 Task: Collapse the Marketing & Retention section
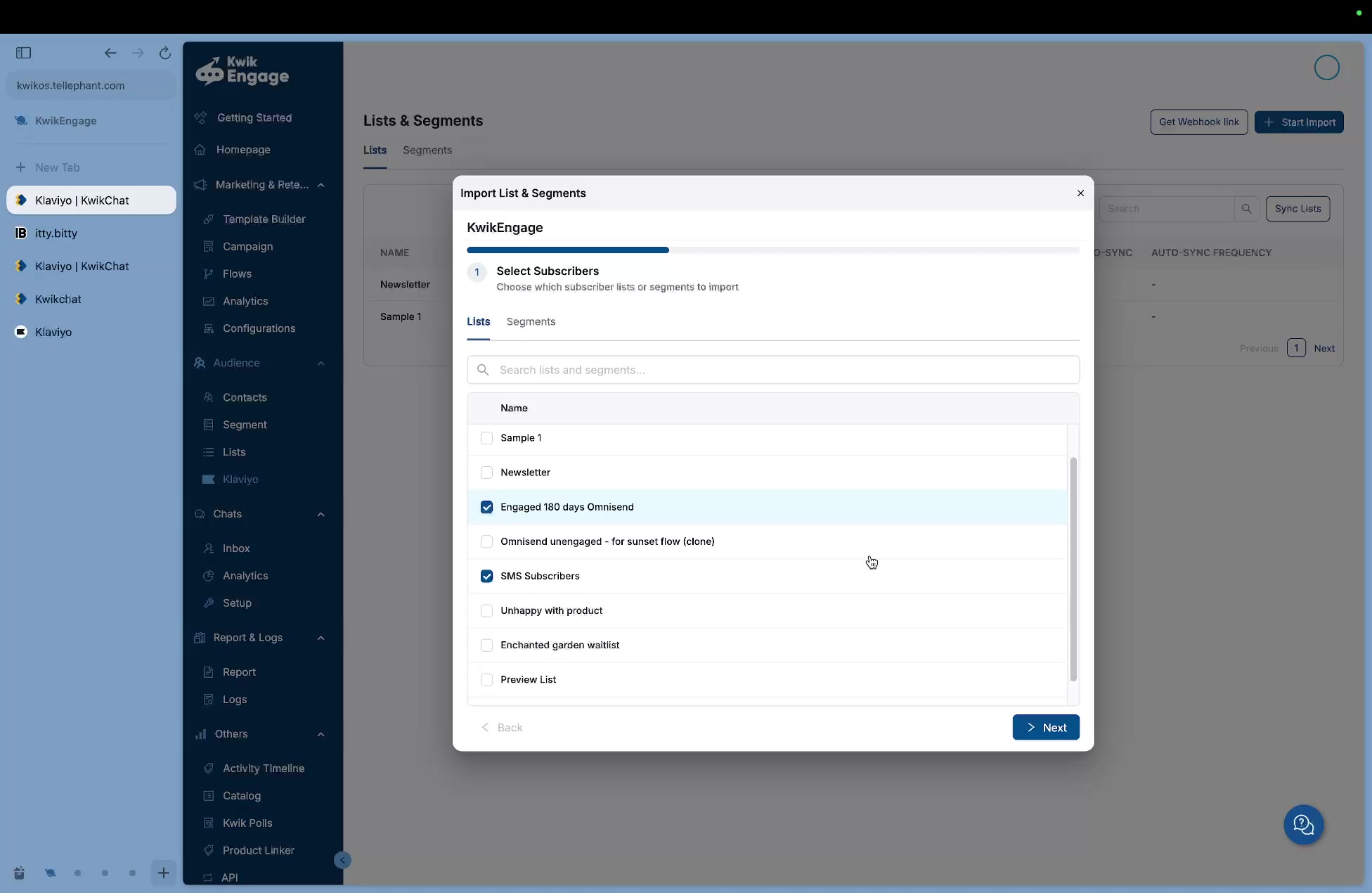point(321,185)
